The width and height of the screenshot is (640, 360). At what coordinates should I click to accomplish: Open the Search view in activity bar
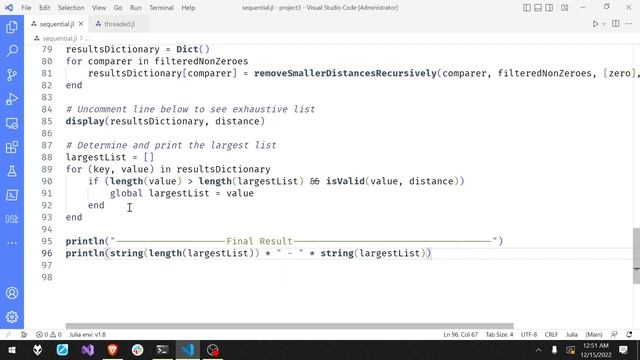click(12, 51)
